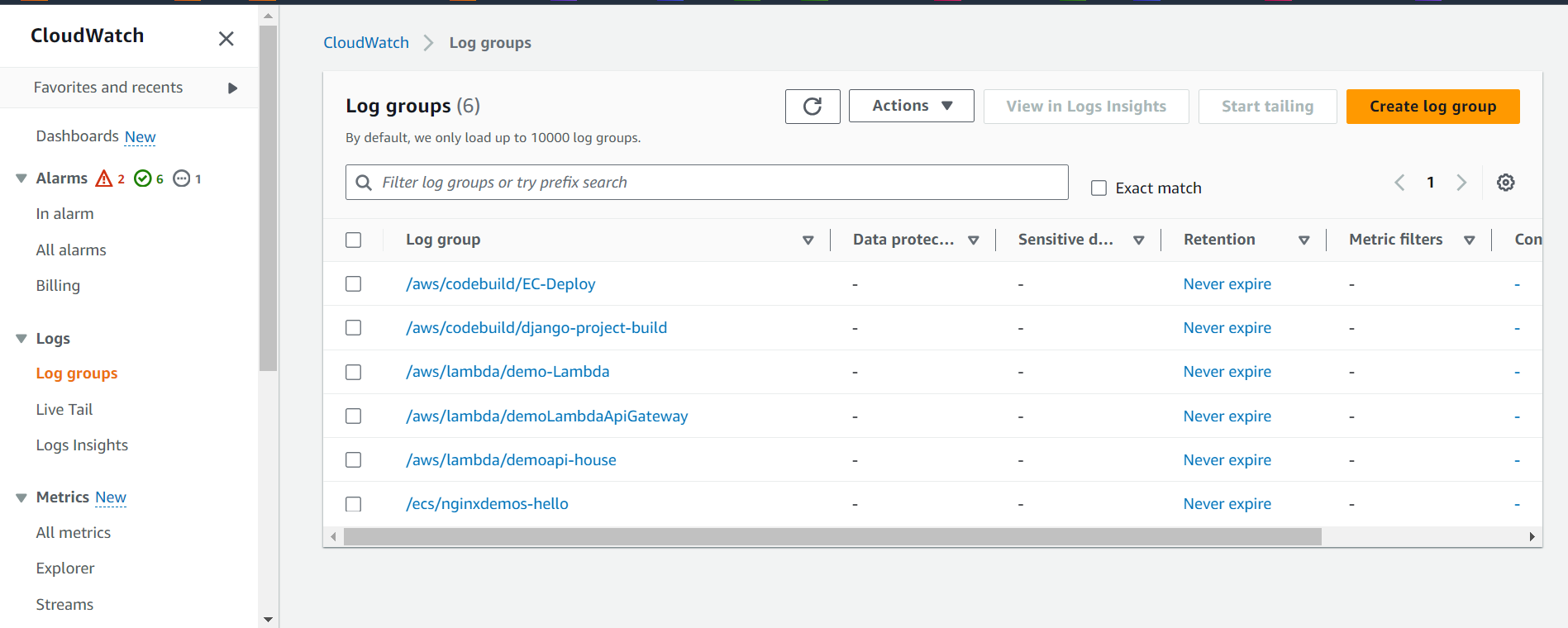Open /aws/lambda/demoapi-house log group

511,460
